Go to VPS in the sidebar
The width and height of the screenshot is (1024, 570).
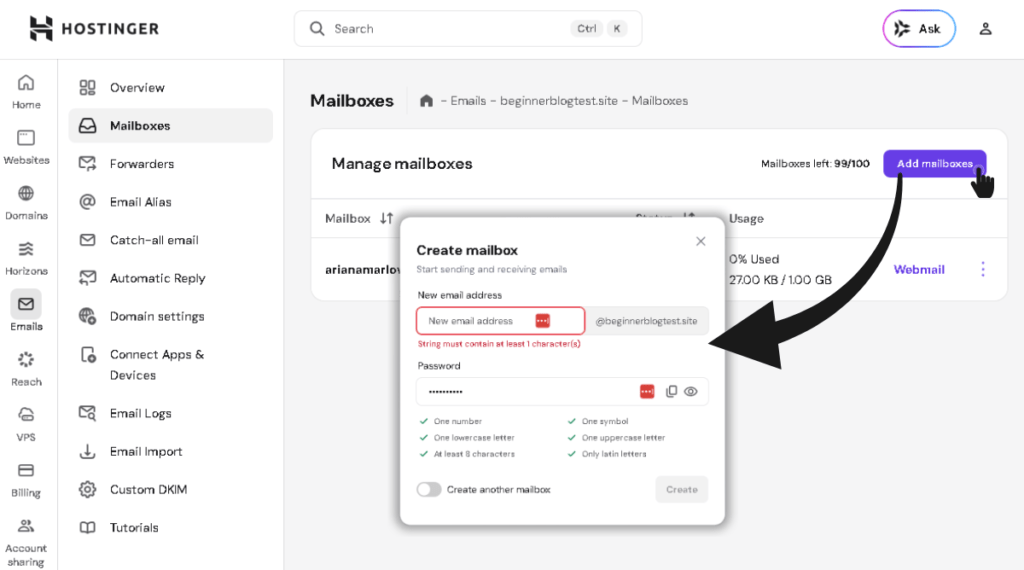(x=26, y=425)
